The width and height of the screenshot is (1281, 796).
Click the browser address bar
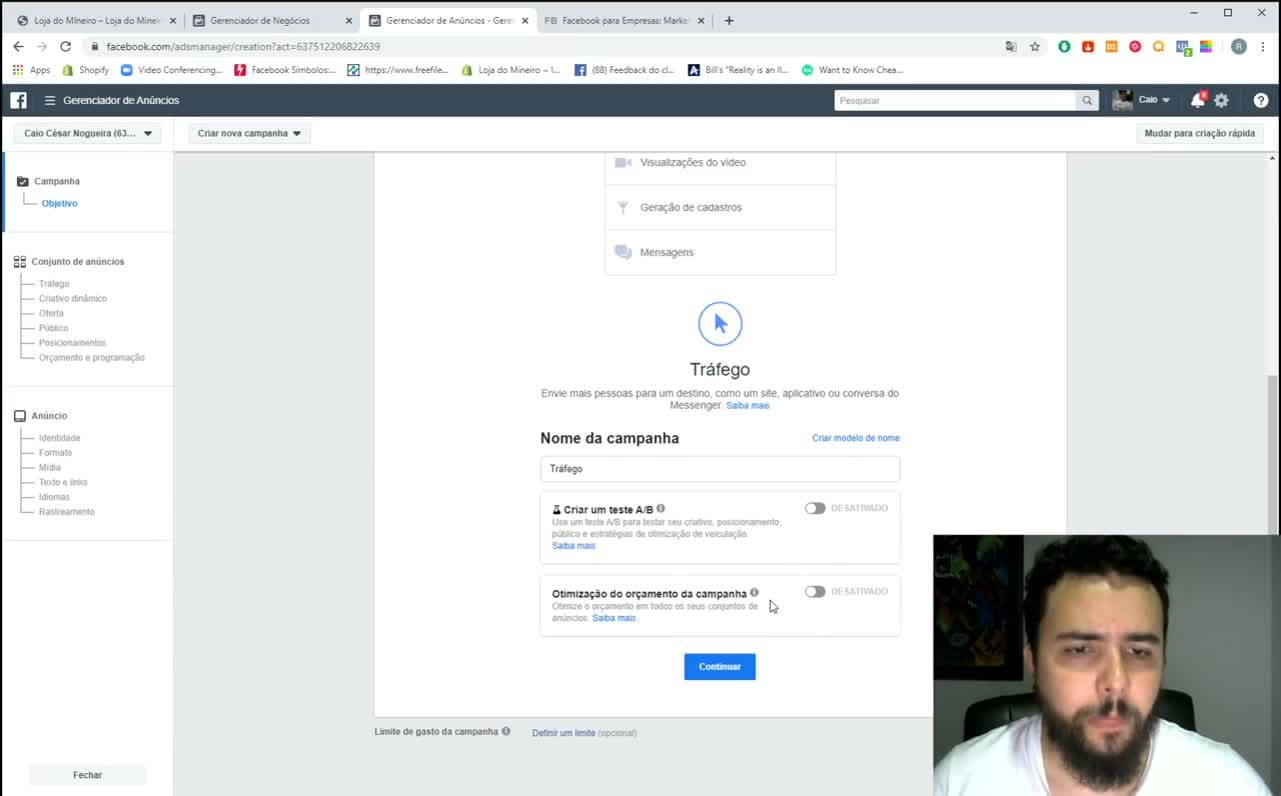click(x=540, y=46)
